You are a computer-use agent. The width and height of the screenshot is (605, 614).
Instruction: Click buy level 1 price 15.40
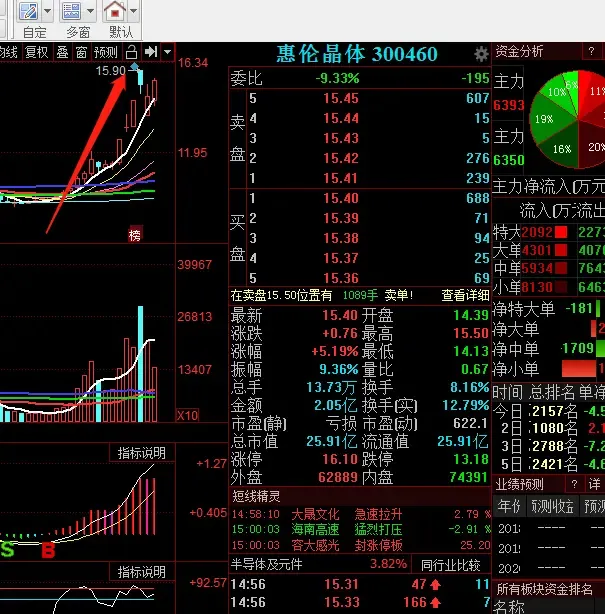tap(341, 198)
